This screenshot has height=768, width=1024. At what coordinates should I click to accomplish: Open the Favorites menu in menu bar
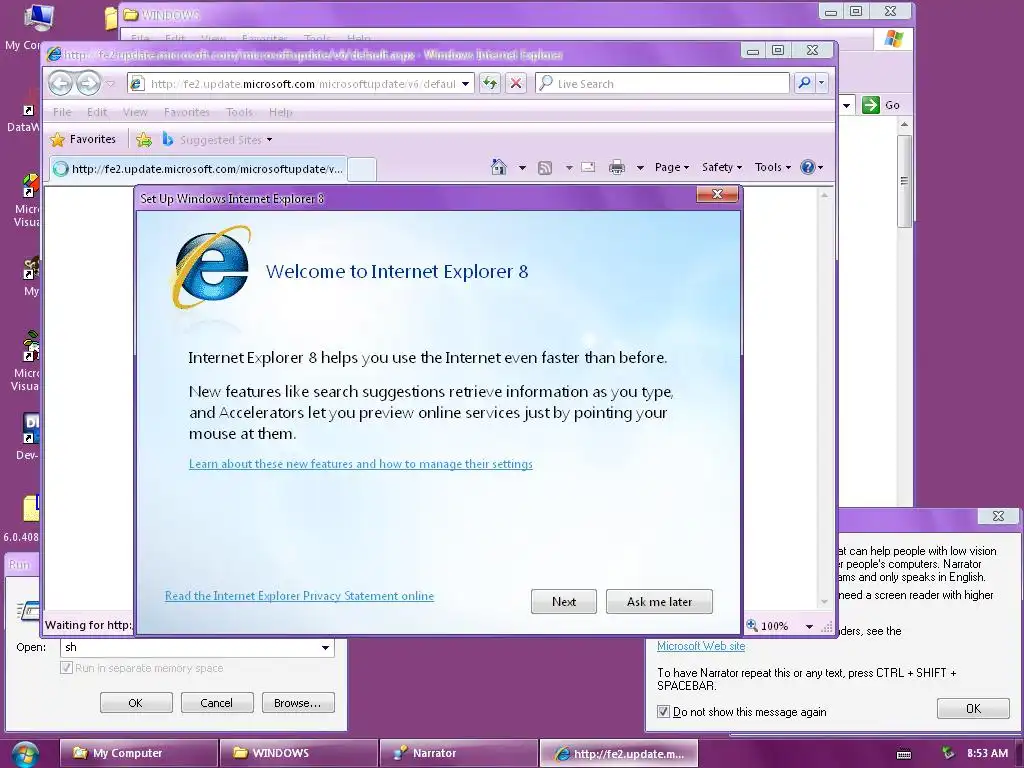[187, 112]
